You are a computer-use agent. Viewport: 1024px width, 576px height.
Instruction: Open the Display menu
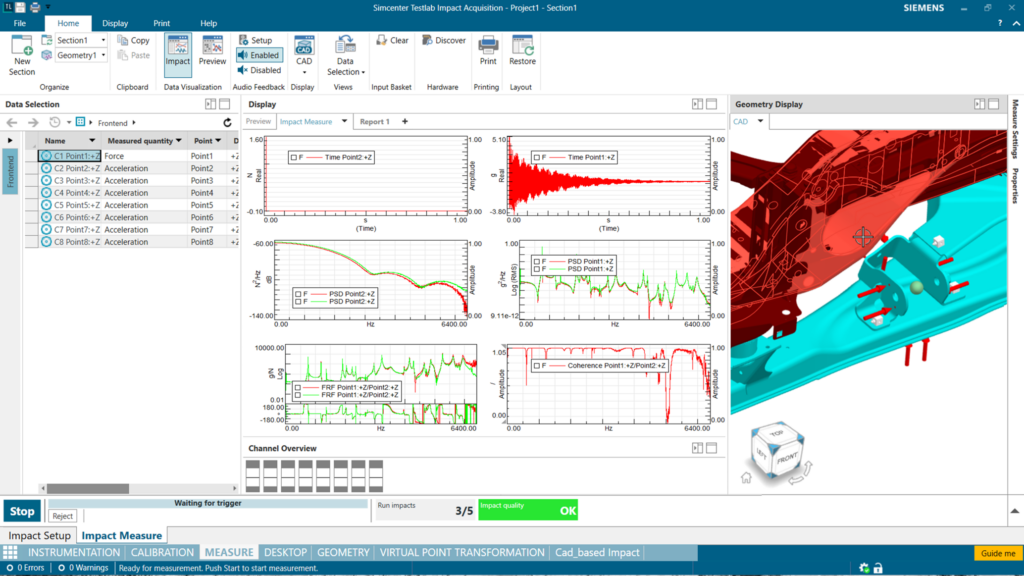pyautogui.click(x=114, y=23)
